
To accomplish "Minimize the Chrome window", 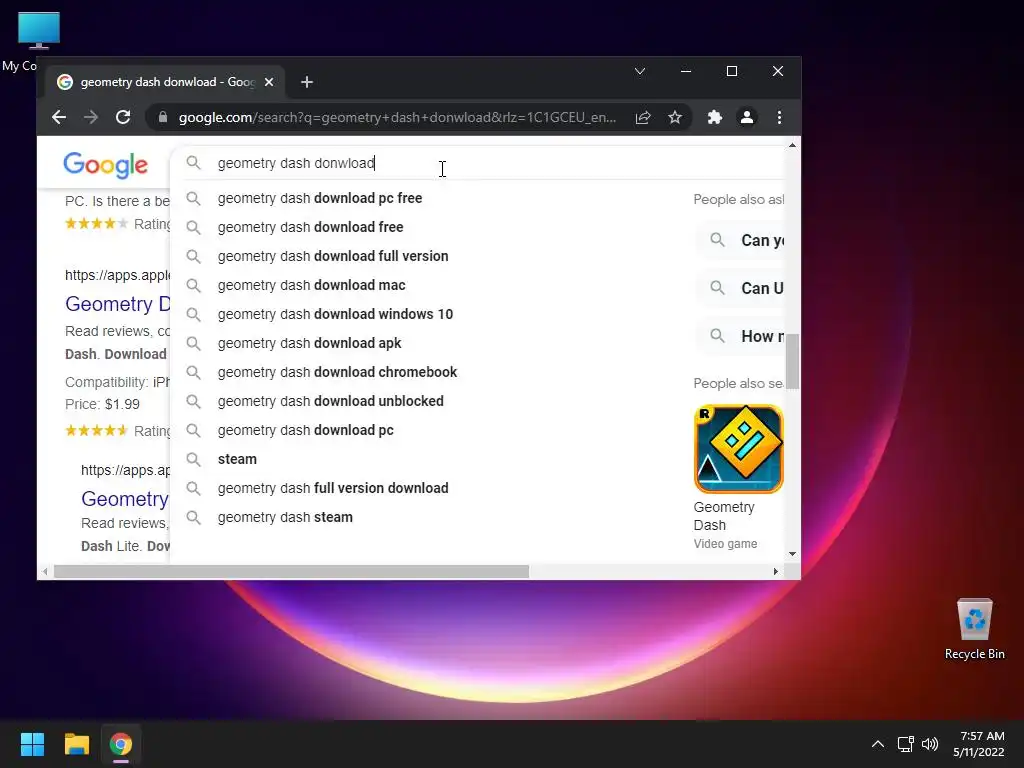I will (x=686, y=71).
